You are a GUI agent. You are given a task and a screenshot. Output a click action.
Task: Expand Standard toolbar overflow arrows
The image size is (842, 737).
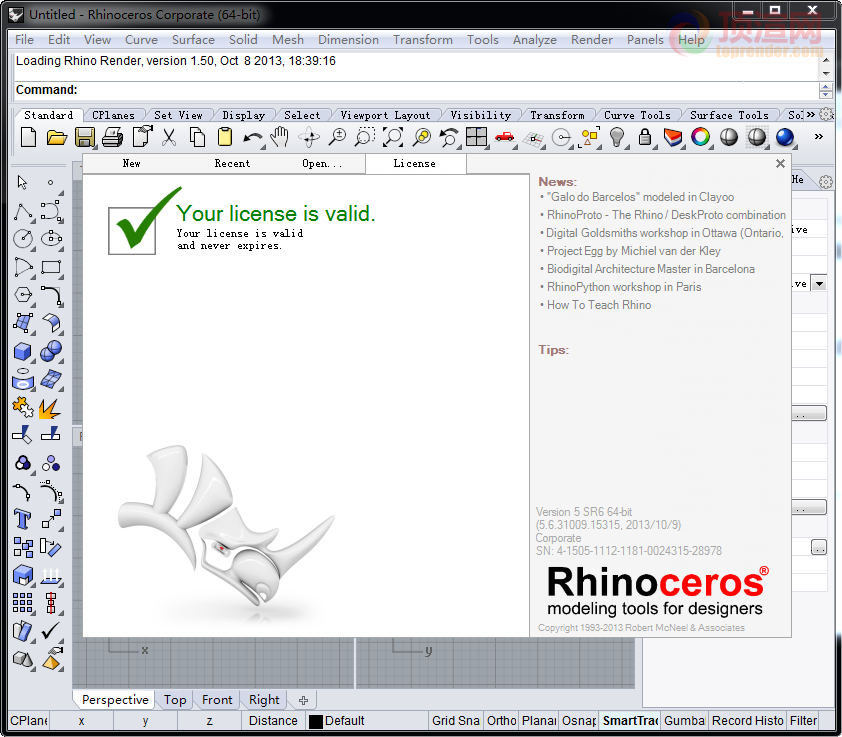coord(818,137)
